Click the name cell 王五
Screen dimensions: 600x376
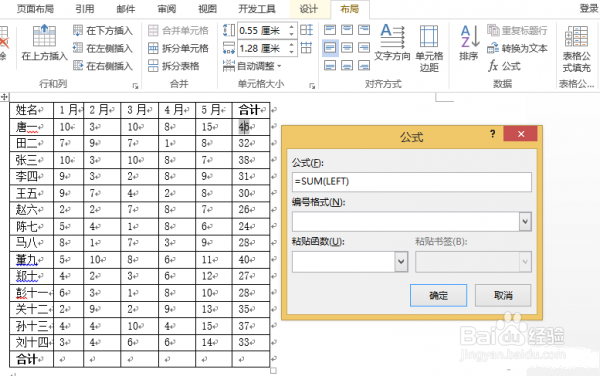pos(31,193)
